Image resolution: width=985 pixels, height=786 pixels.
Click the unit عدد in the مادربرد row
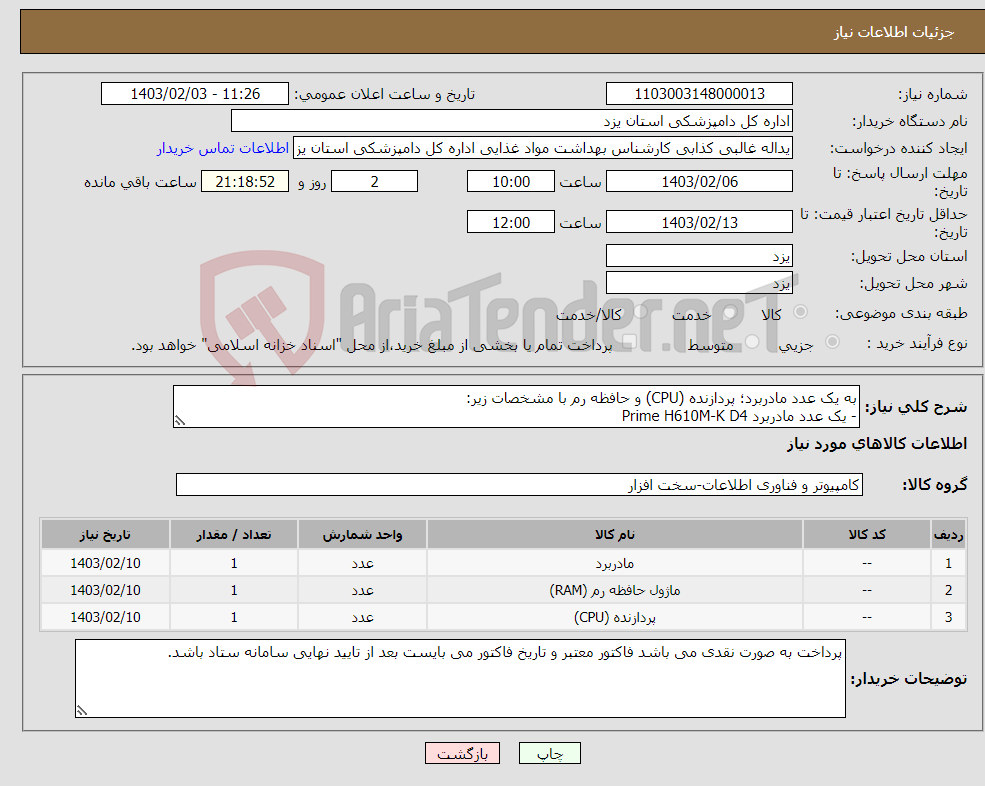(362, 563)
